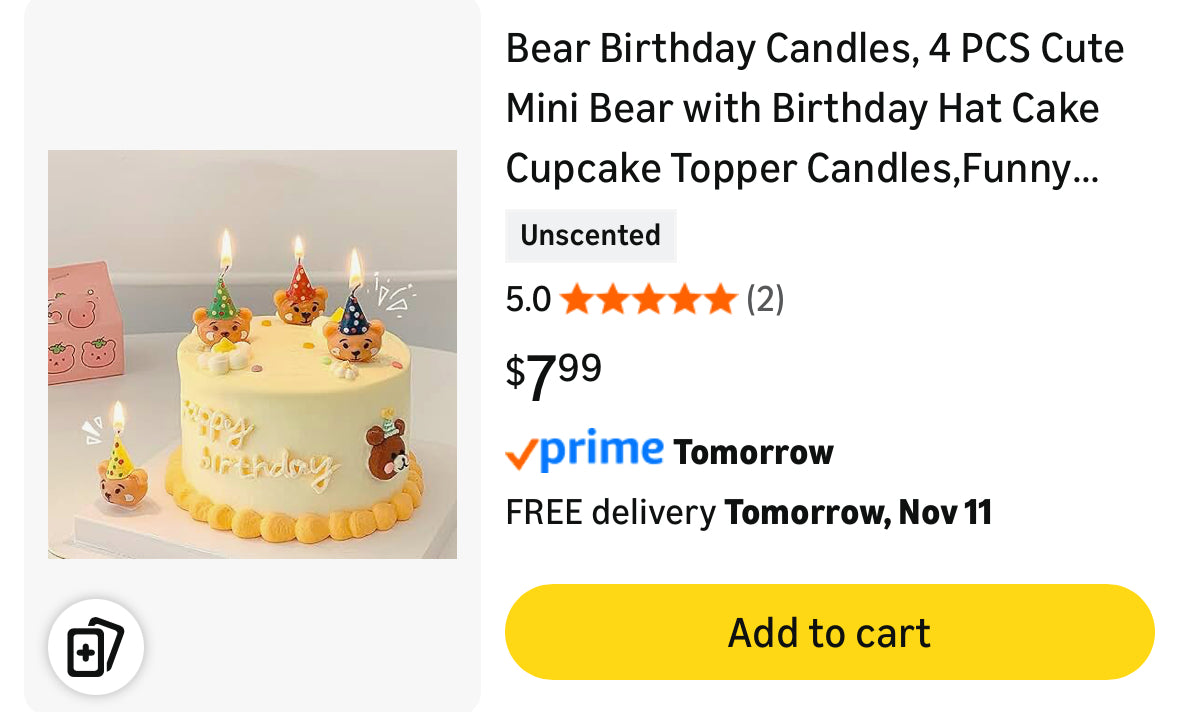1179x712 pixels.
Task: Click the $7.99 price
Action: (553, 375)
